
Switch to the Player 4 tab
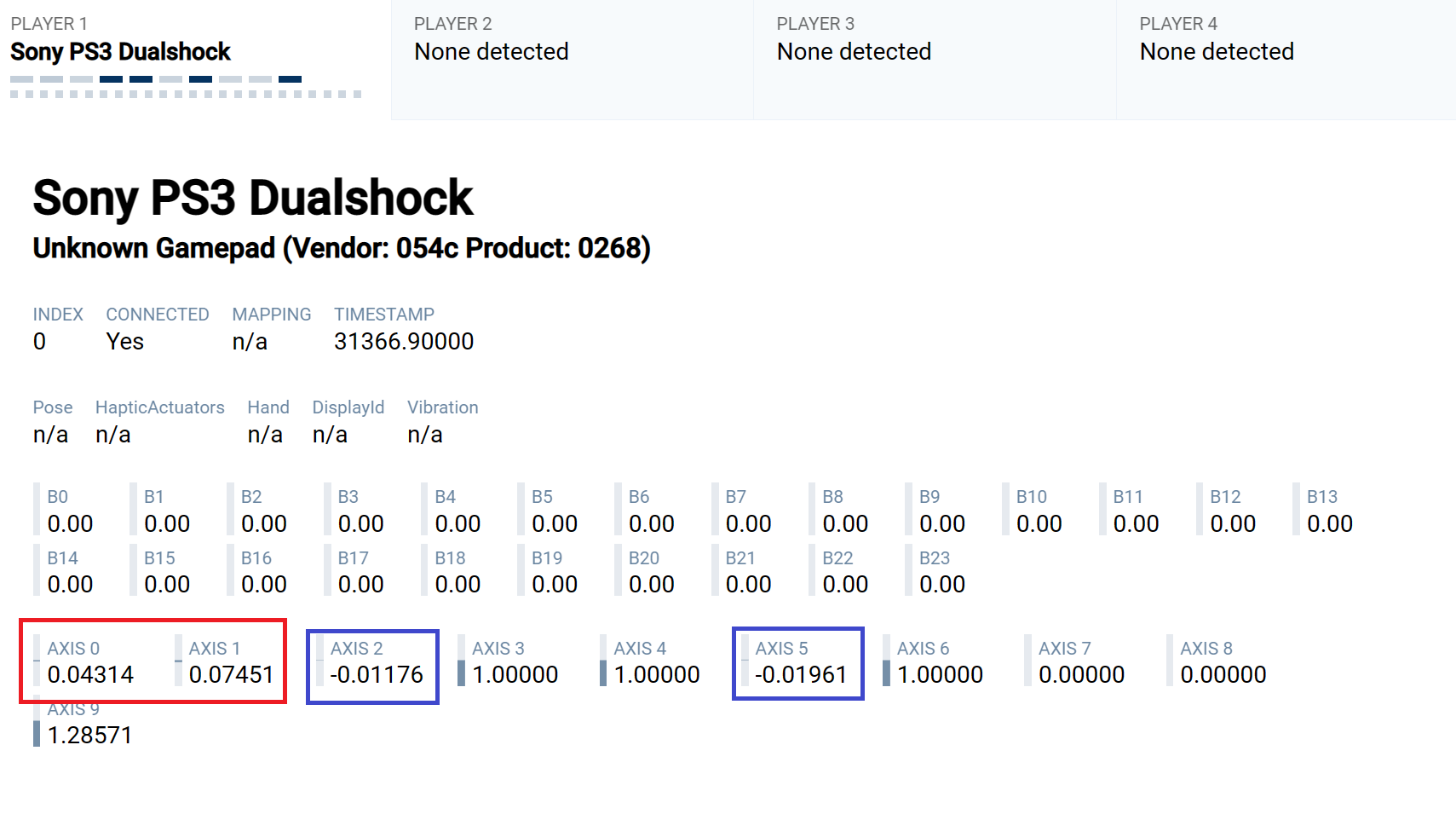pyautogui.click(x=1286, y=60)
